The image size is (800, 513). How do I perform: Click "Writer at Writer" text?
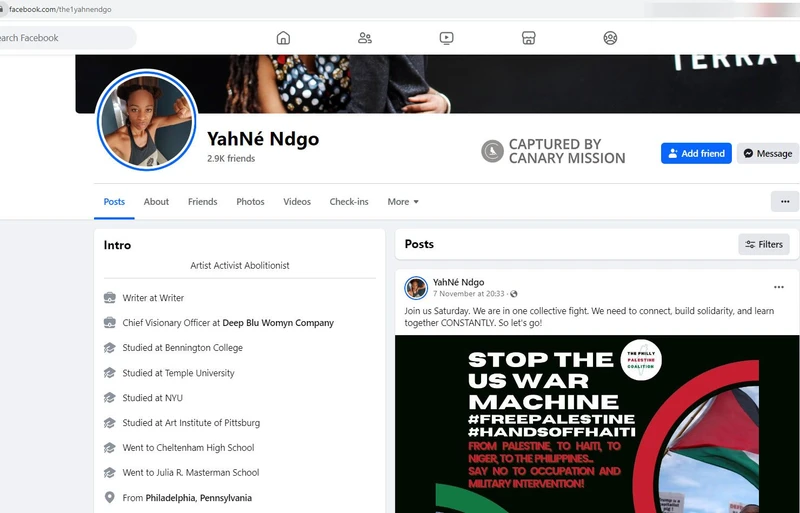point(153,298)
